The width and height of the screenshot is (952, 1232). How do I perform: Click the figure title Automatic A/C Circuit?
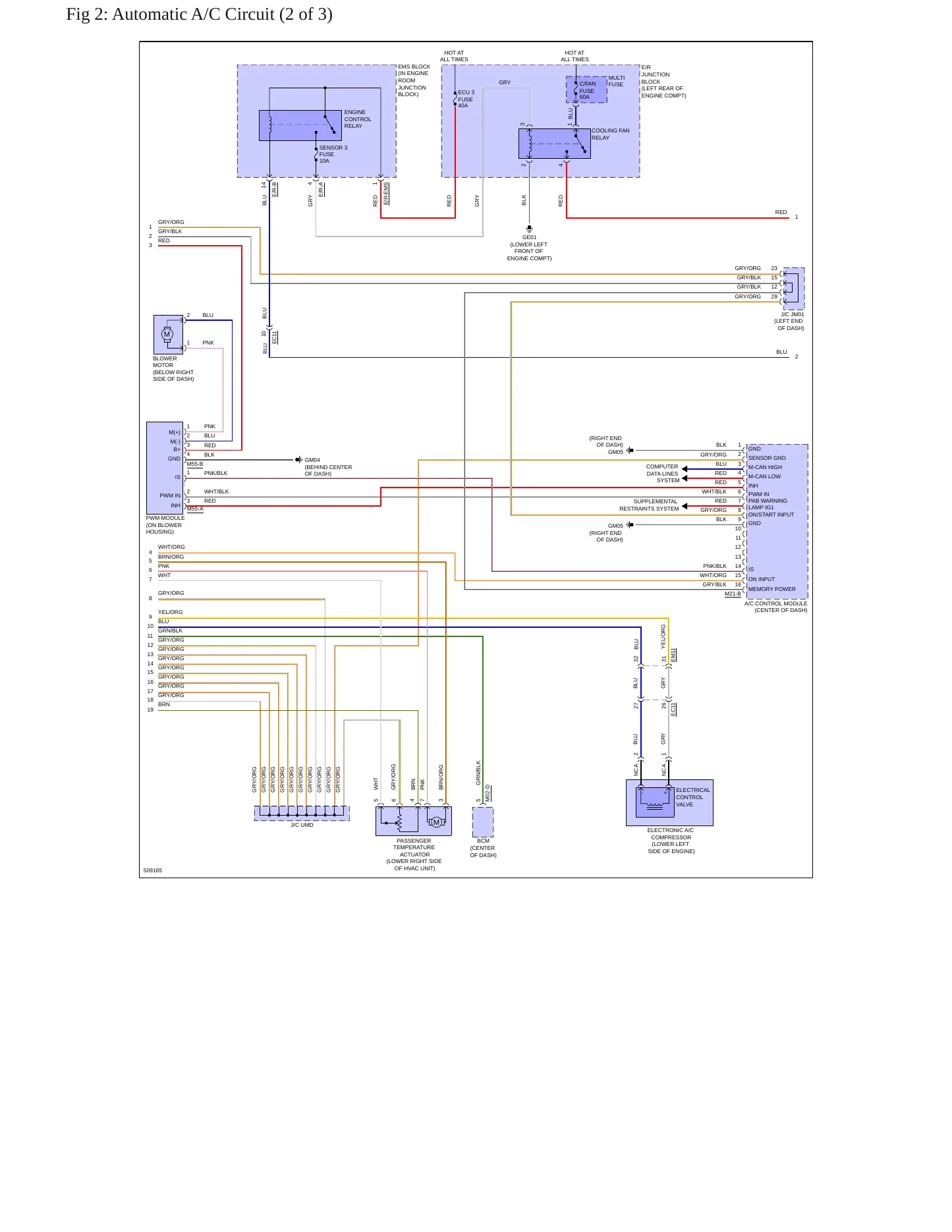point(199,14)
